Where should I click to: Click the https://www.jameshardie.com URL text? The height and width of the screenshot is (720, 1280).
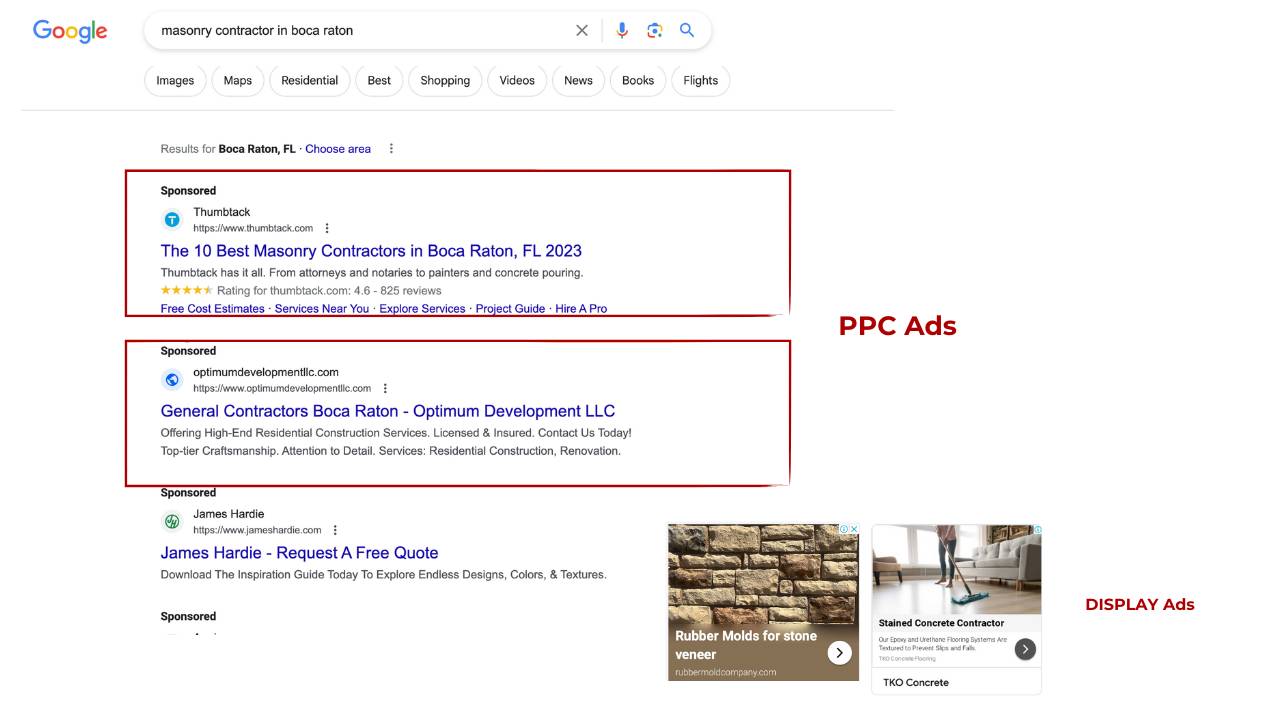(x=257, y=531)
